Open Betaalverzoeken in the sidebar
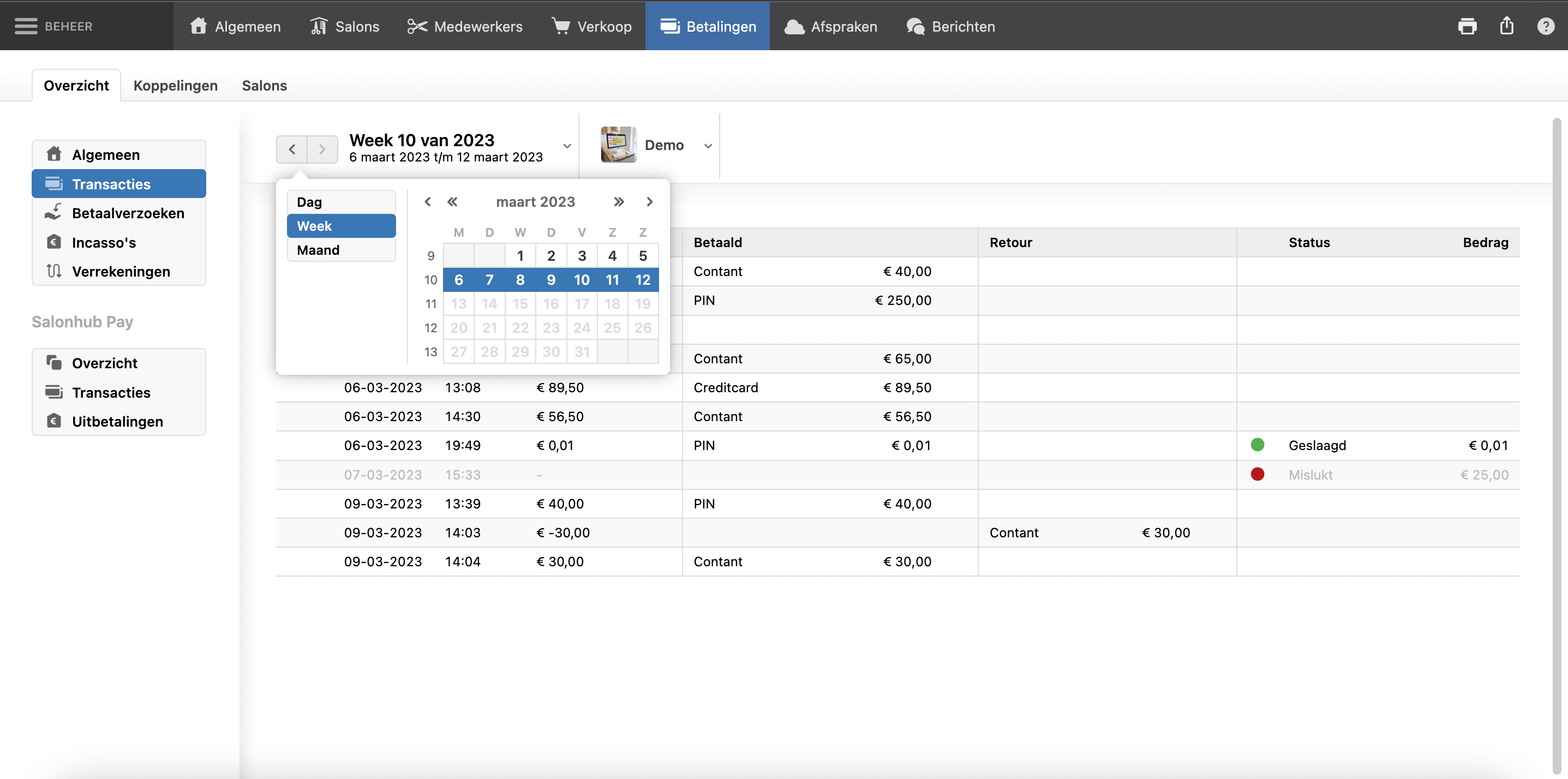 coord(127,213)
